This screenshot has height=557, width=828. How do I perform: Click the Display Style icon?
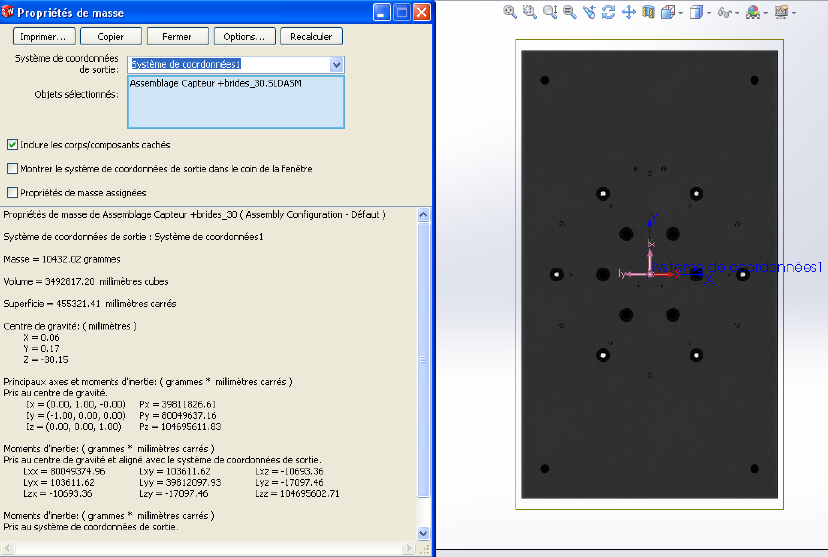696,12
